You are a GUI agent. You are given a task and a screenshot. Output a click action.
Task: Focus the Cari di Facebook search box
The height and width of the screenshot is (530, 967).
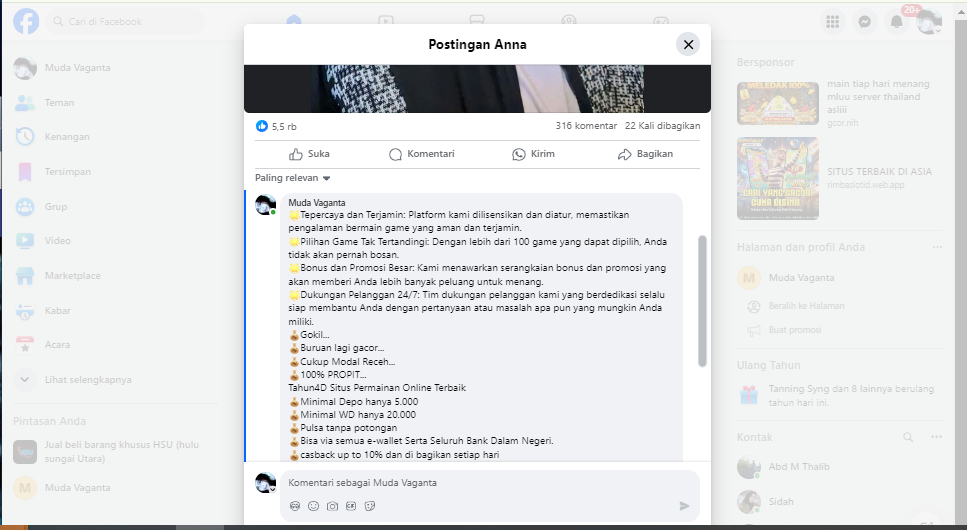point(125,22)
